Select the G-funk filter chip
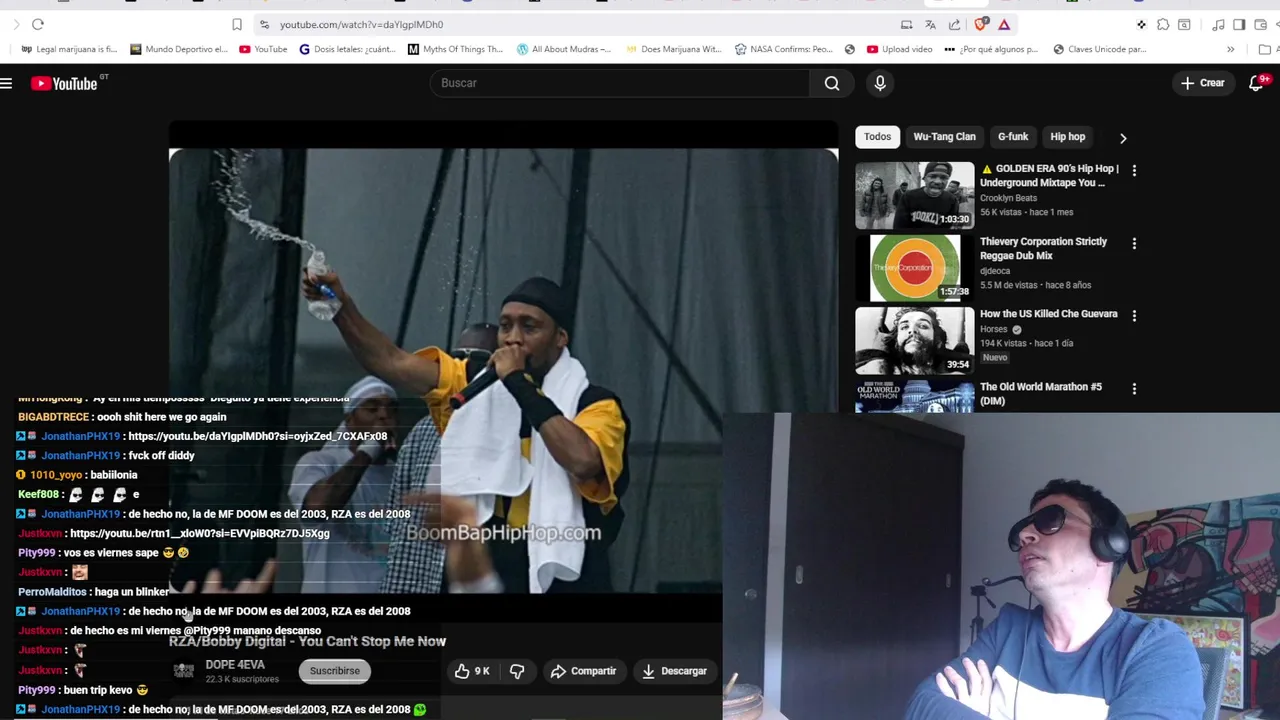Image resolution: width=1280 pixels, height=720 pixels. click(1013, 137)
